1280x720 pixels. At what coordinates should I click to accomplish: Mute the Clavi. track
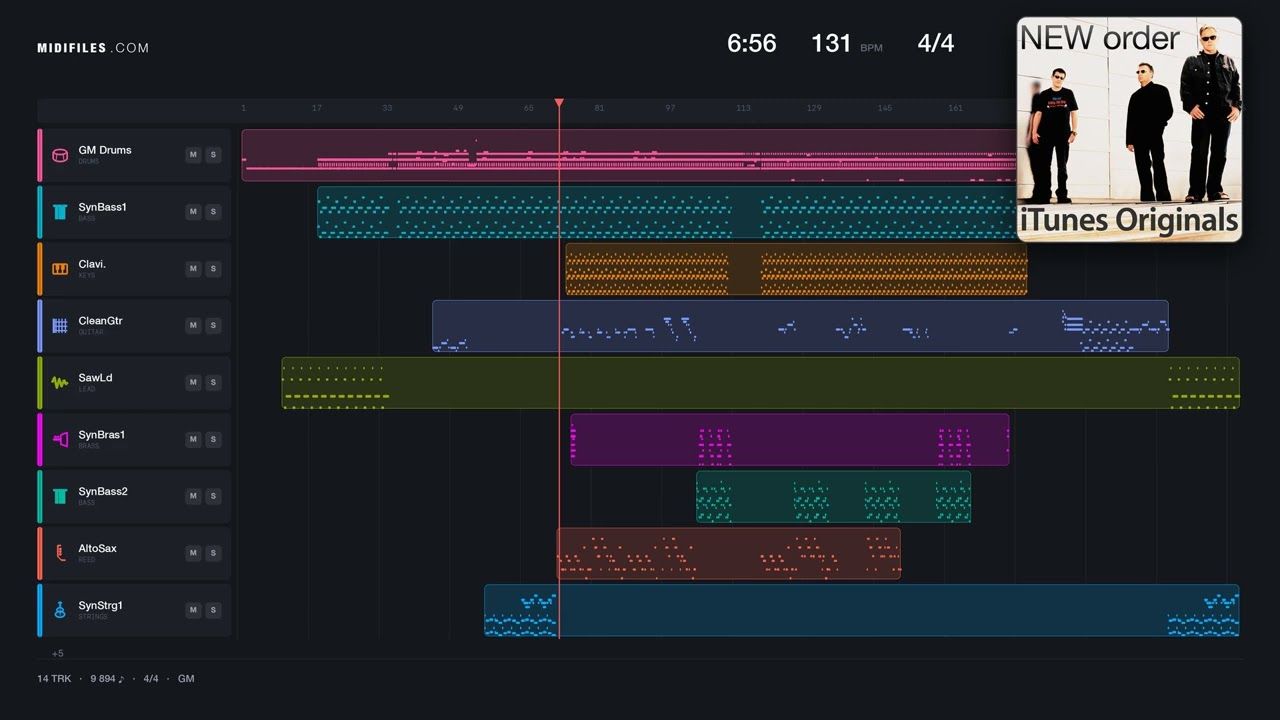tap(193, 269)
